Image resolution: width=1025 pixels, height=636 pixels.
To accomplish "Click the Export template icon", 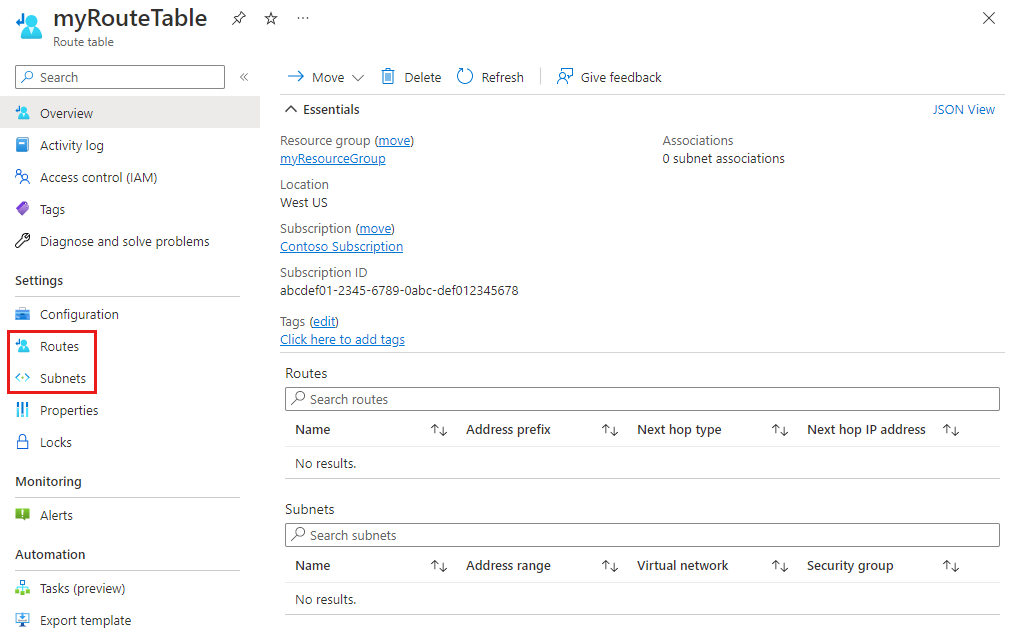I will coord(23,620).
